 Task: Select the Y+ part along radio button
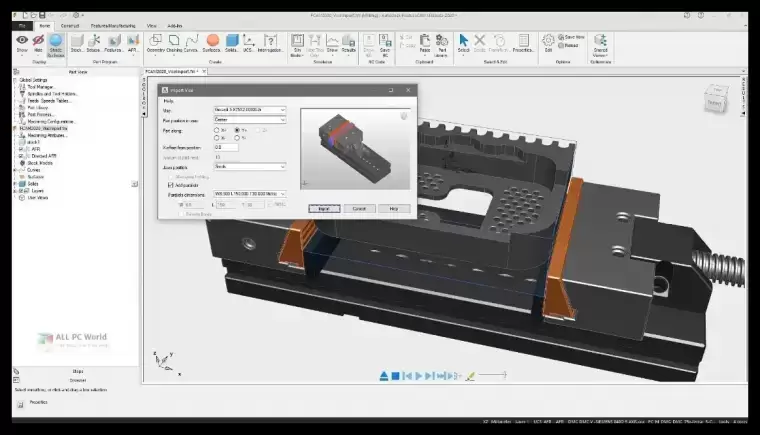[237, 130]
